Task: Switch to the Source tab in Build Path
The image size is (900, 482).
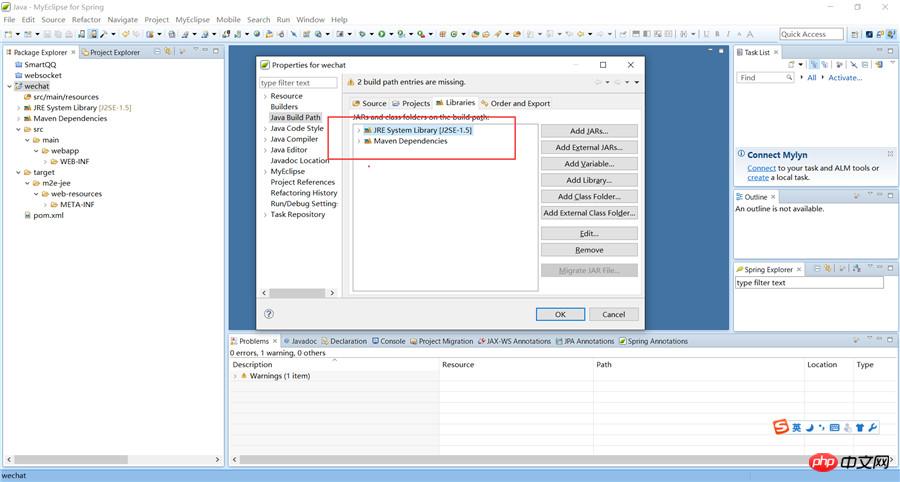Action: pyautogui.click(x=369, y=103)
